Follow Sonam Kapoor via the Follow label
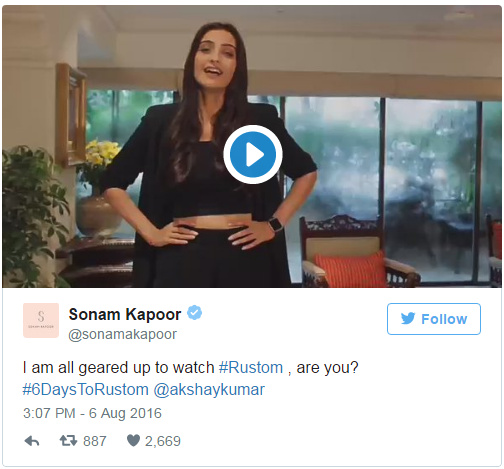This screenshot has width=504, height=469. pos(444,319)
